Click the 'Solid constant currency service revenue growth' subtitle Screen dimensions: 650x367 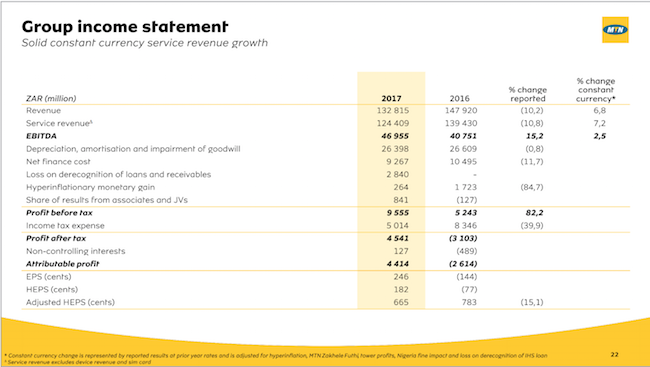pyautogui.click(x=145, y=43)
